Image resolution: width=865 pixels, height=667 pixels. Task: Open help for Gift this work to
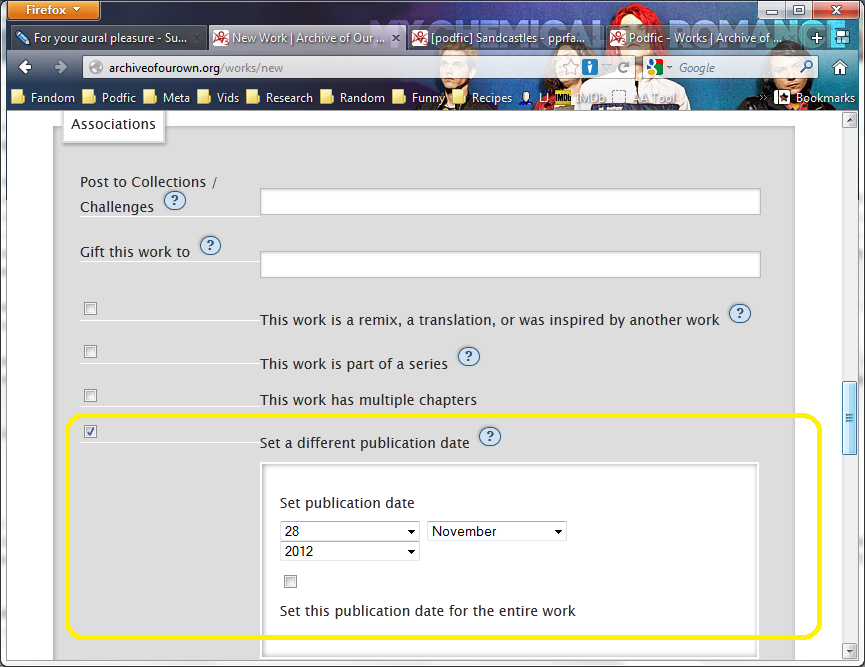click(210, 246)
